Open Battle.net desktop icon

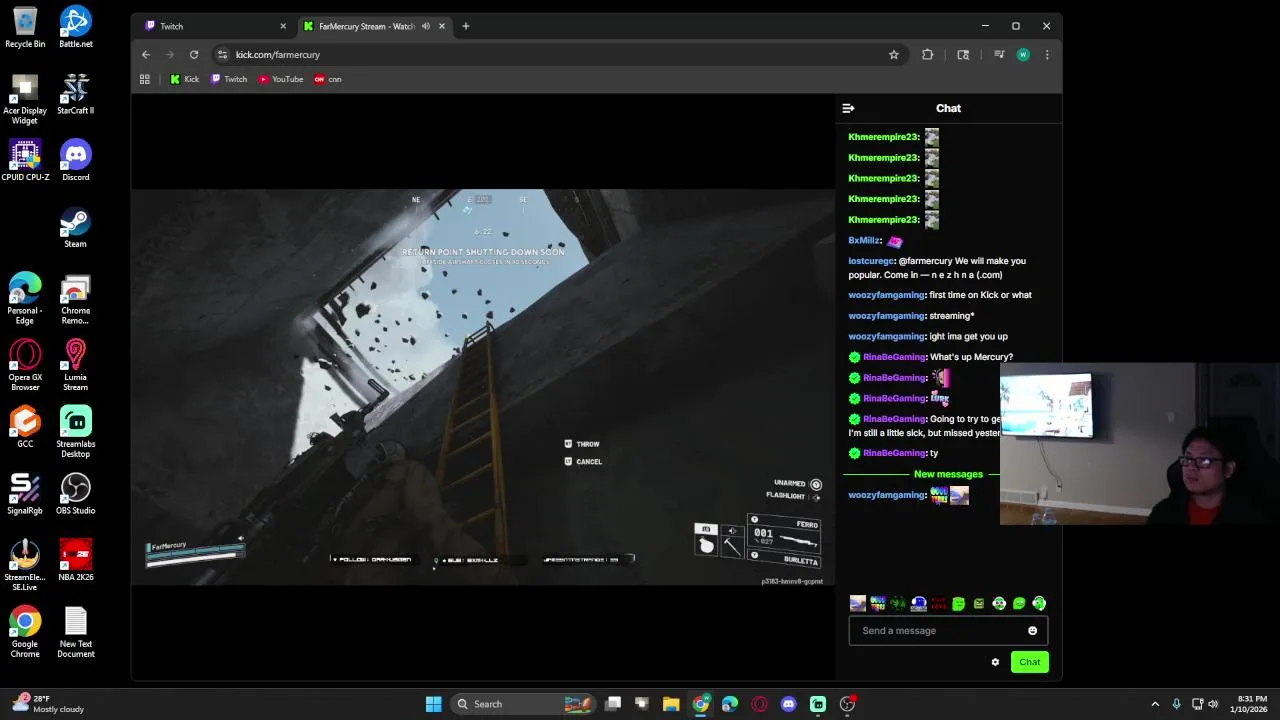tap(76, 27)
